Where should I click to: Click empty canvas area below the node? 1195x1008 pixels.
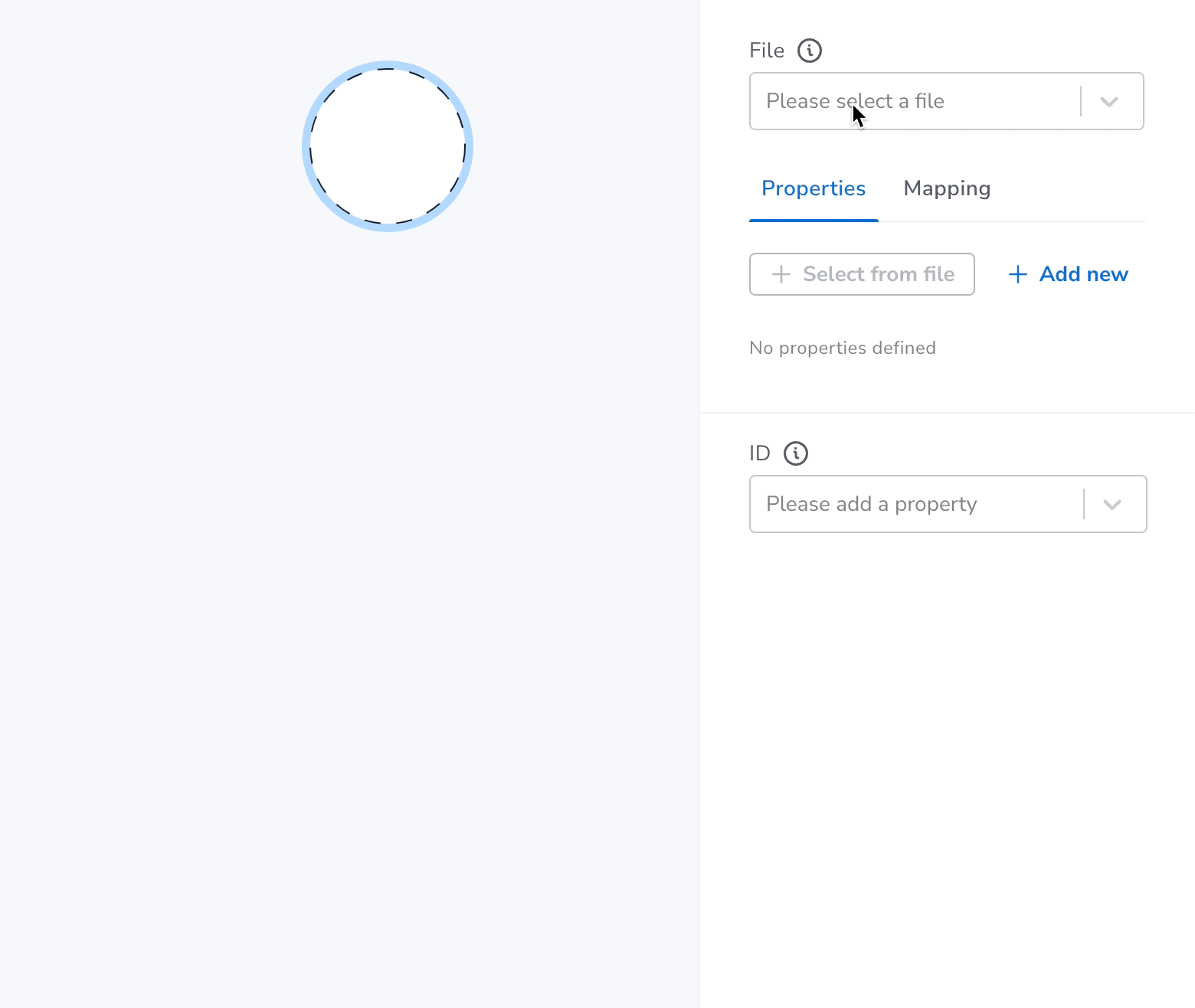click(x=349, y=613)
